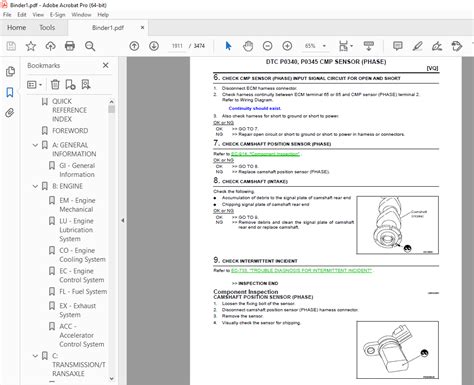Open the EX - Exhaust System bookmark
474x385 pixels.
pyautogui.click(x=78, y=310)
